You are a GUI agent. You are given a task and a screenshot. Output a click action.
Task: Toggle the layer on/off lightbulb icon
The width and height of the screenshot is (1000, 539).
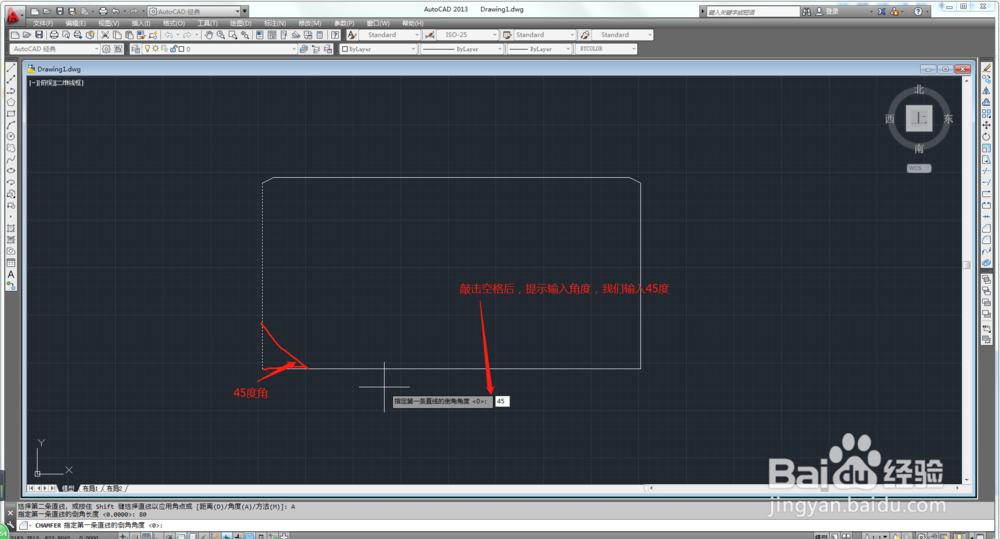147,48
